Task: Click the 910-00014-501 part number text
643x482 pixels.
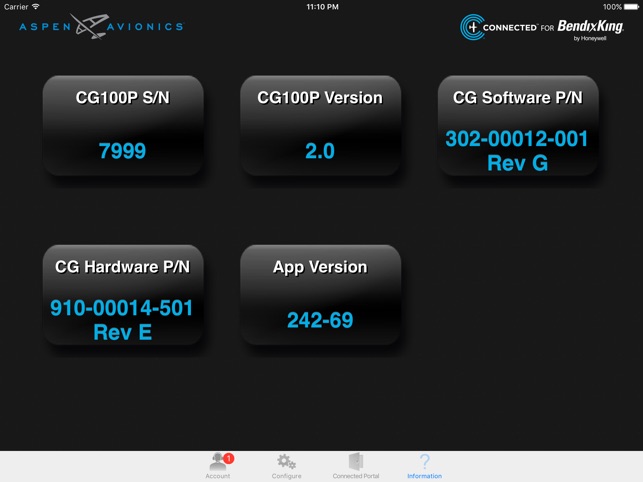Action: (x=121, y=308)
